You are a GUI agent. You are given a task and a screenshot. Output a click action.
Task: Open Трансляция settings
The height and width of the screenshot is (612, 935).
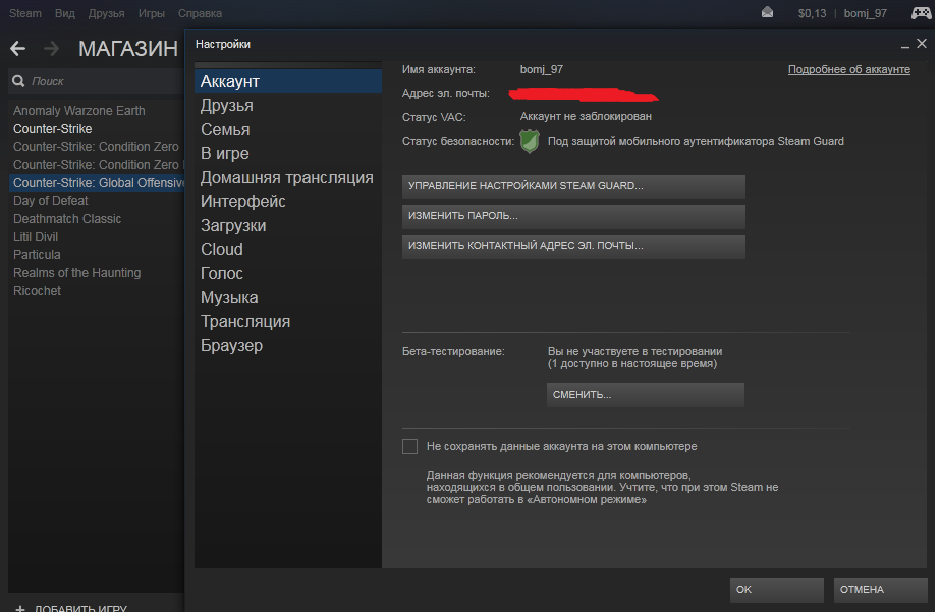288,322
